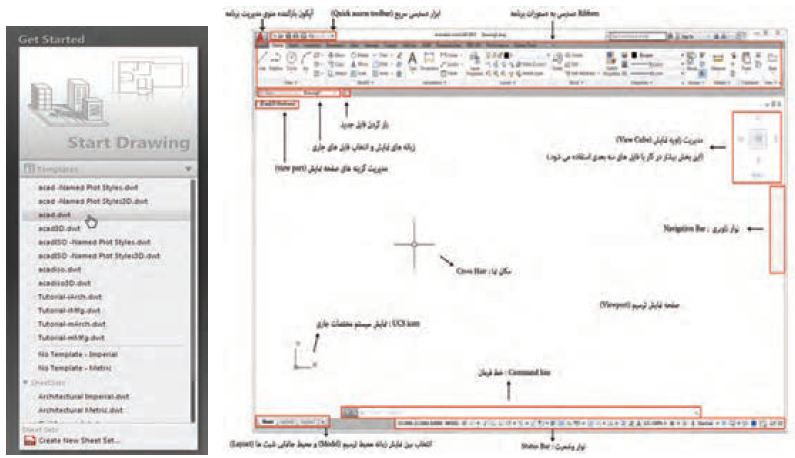The height and width of the screenshot is (458, 795).
Task: Select template acad -Named Plot Styles.dwt
Action: click(88, 187)
